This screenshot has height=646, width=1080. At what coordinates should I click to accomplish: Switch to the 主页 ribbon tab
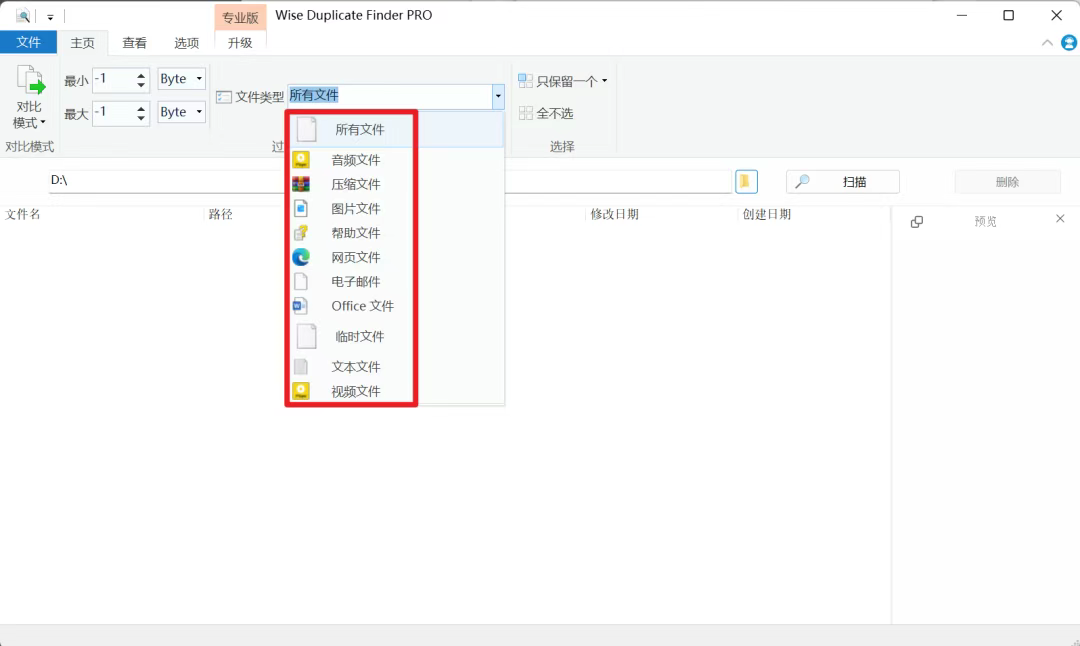[83, 43]
